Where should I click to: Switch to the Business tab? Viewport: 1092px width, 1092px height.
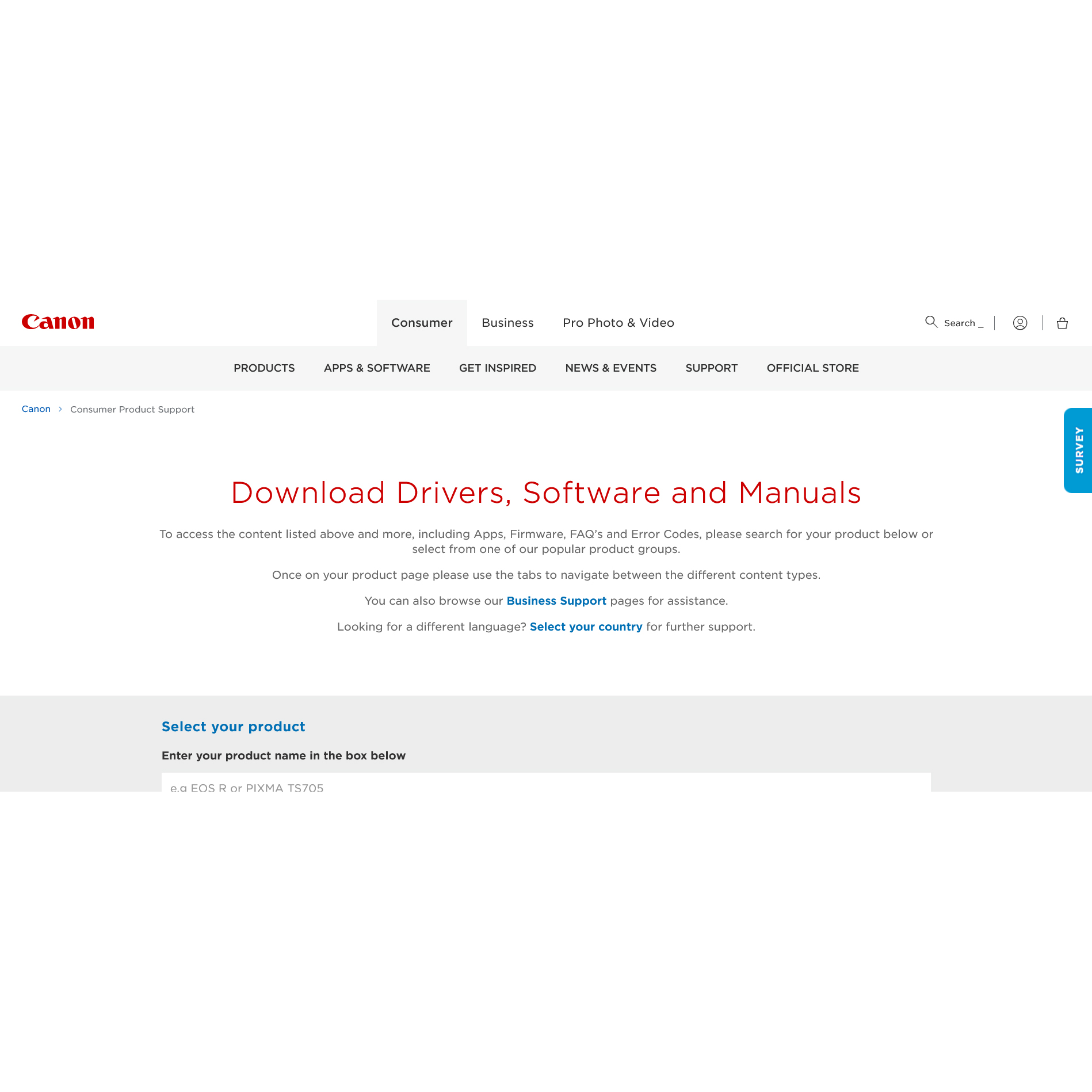point(507,323)
